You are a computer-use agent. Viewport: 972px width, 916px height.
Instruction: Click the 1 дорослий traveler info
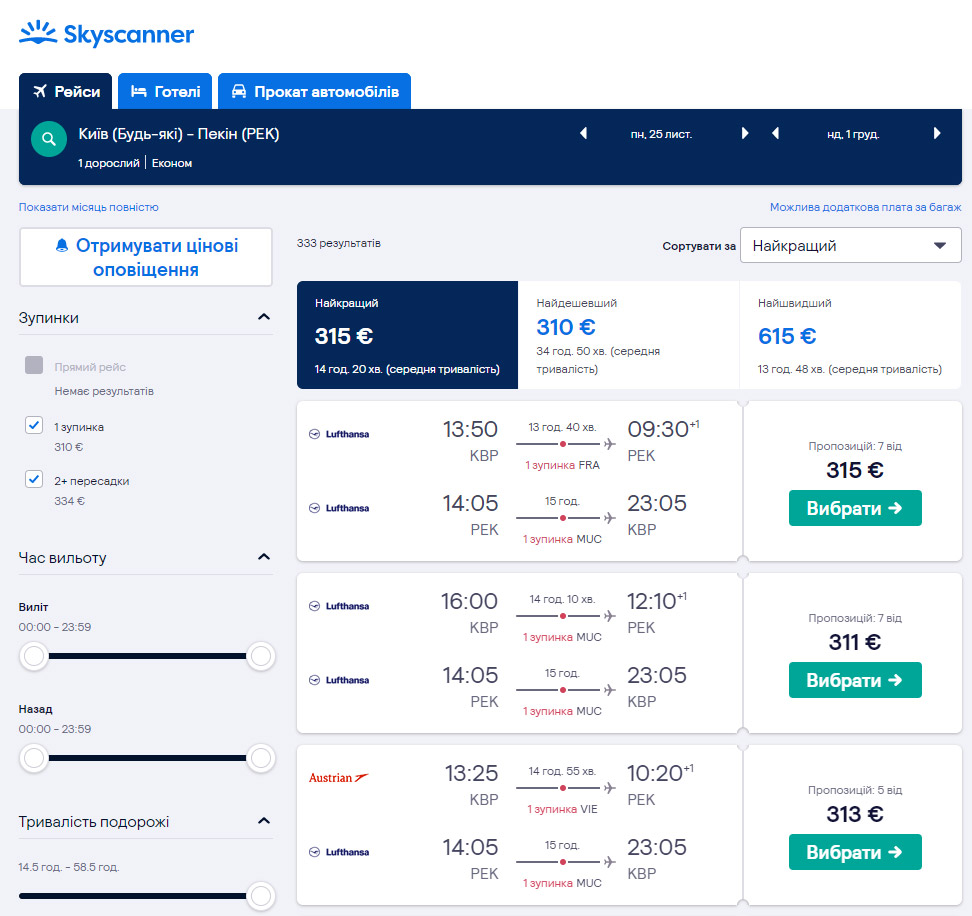coord(108,163)
